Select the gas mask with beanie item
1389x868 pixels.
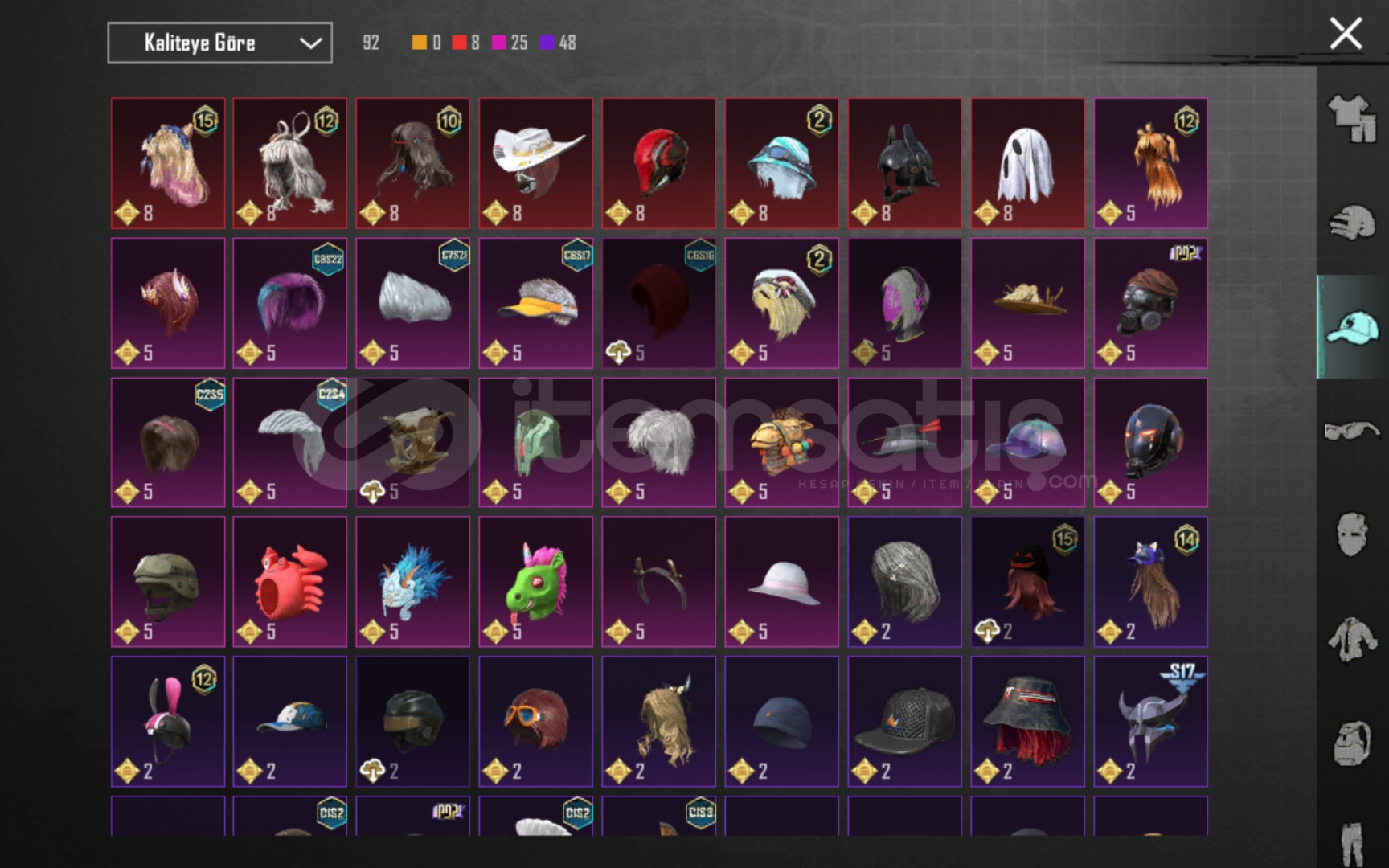pos(1150,303)
